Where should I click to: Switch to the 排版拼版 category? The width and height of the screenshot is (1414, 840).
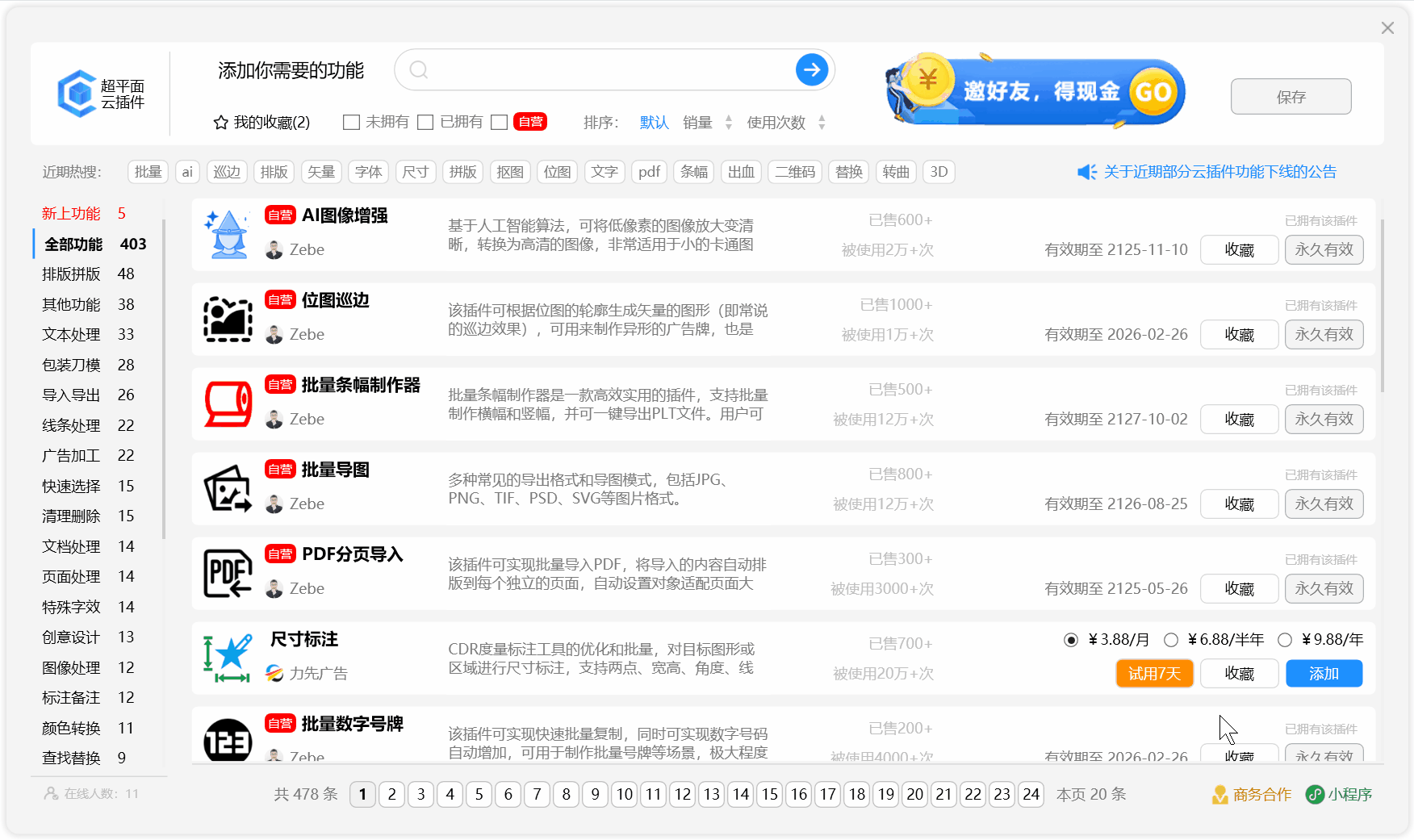click(x=71, y=274)
